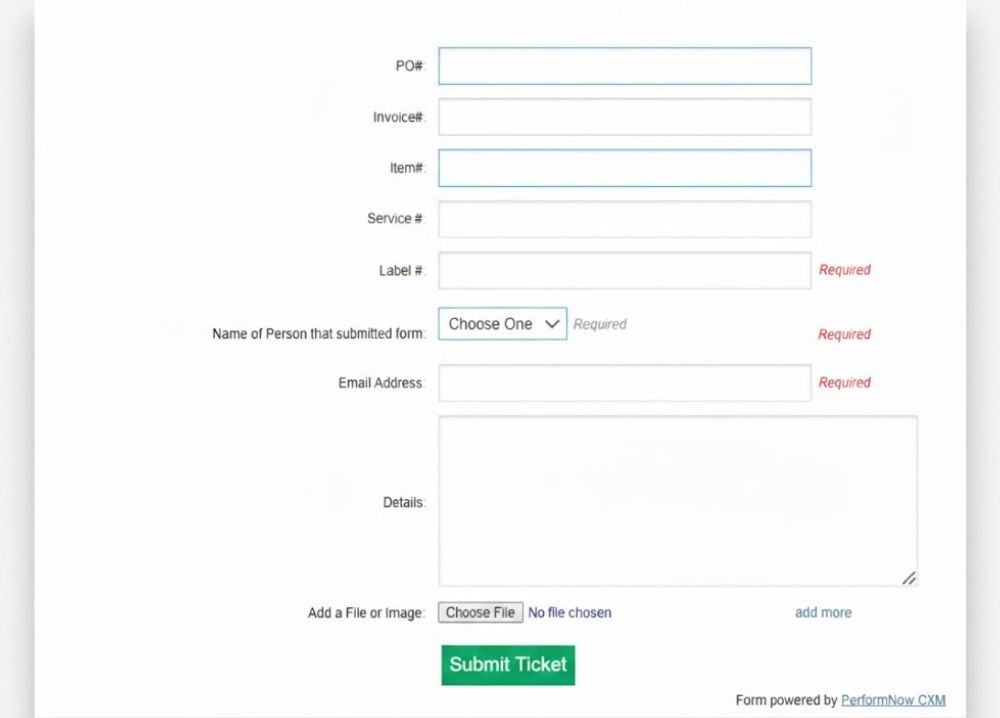The height and width of the screenshot is (718, 1000).
Task: Click the Service # input field
Action: pos(624,219)
